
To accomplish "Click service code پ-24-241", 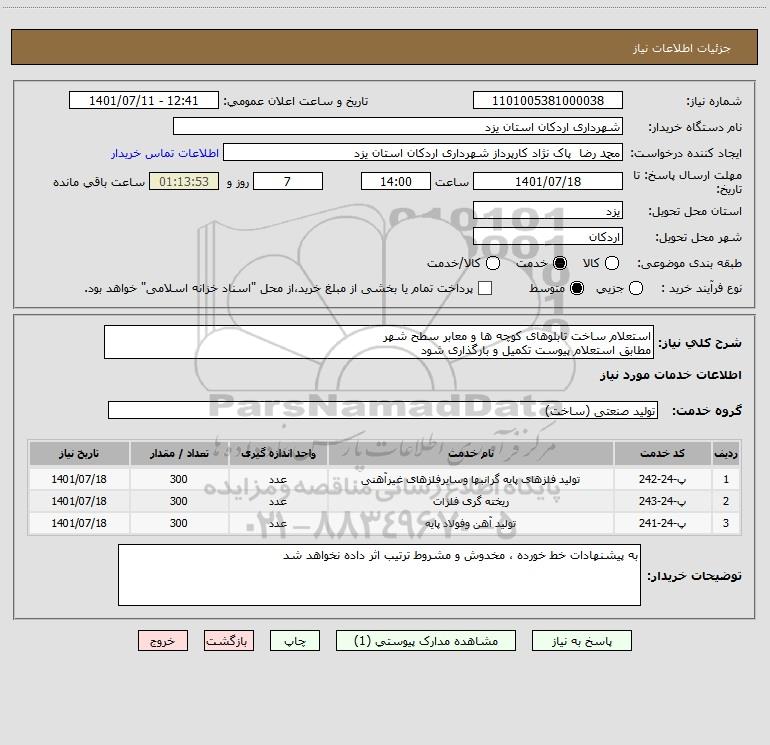I will click(x=662, y=523).
